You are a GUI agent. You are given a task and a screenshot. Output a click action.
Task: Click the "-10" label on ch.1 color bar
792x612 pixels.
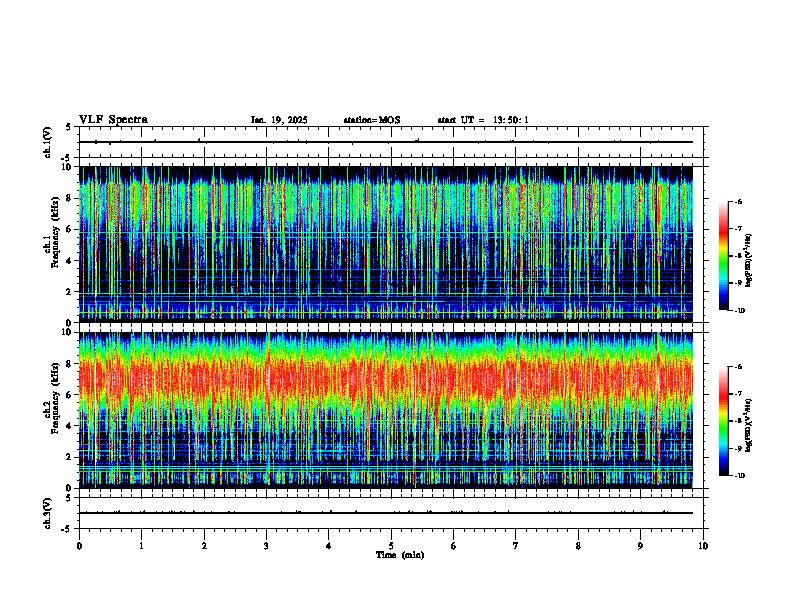(740, 311)
